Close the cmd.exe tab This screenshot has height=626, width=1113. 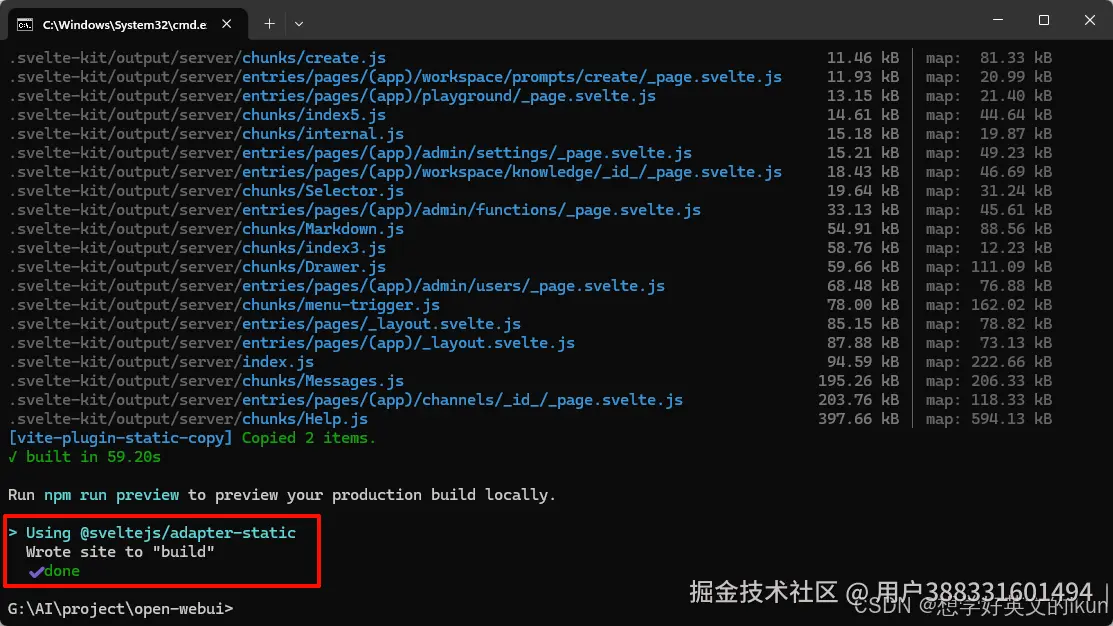click(x=226, y=24)
